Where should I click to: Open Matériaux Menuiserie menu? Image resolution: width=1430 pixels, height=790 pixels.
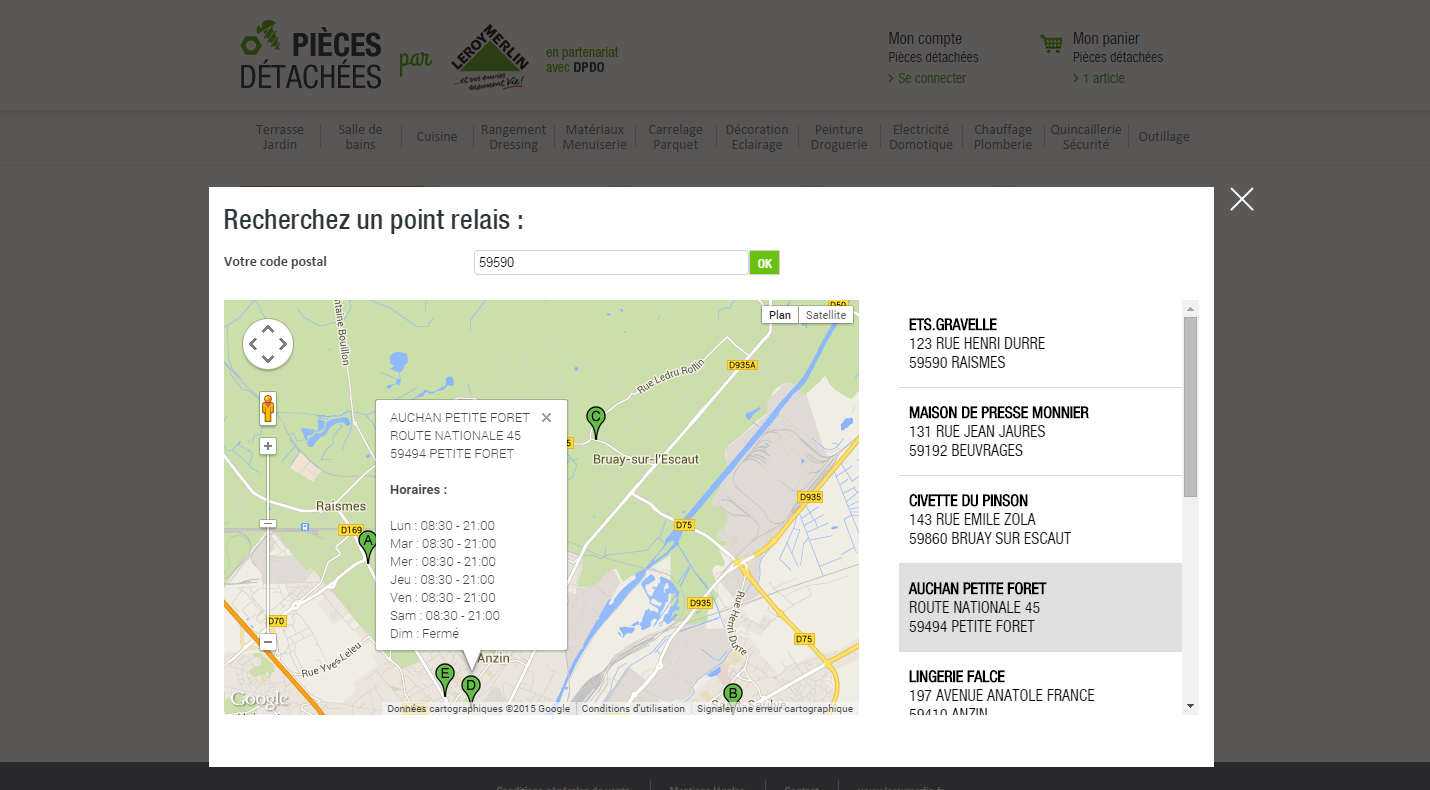coord(594,137)
